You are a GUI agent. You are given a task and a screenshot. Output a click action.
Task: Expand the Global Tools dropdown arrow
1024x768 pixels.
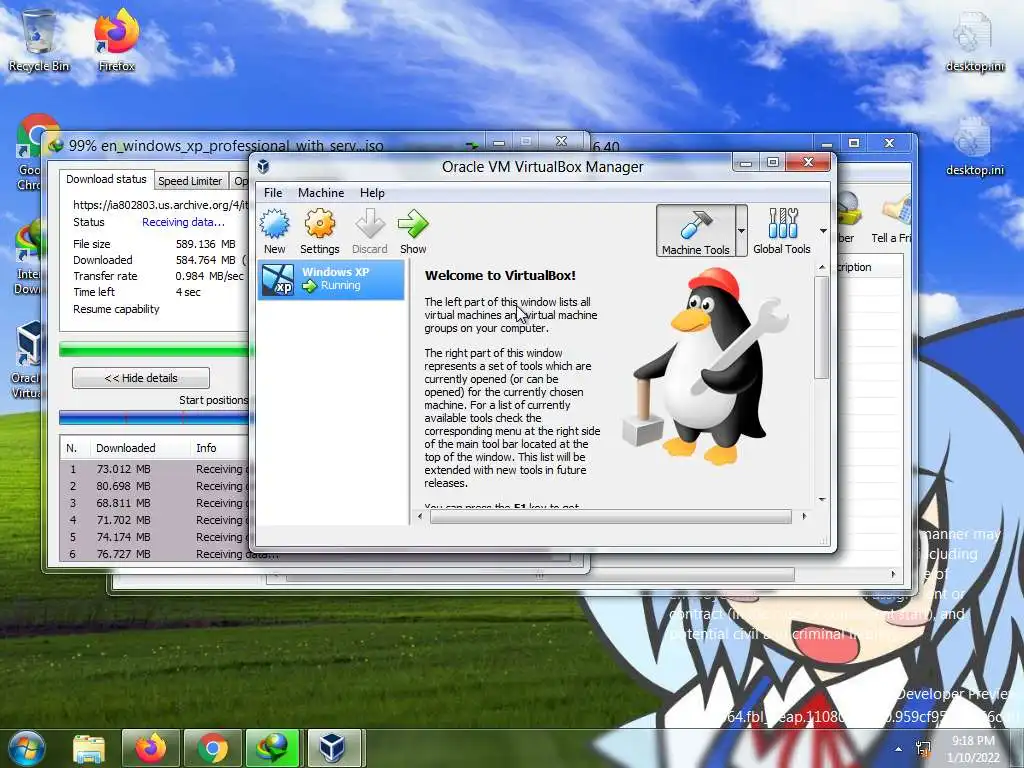[x=823, y=231]
